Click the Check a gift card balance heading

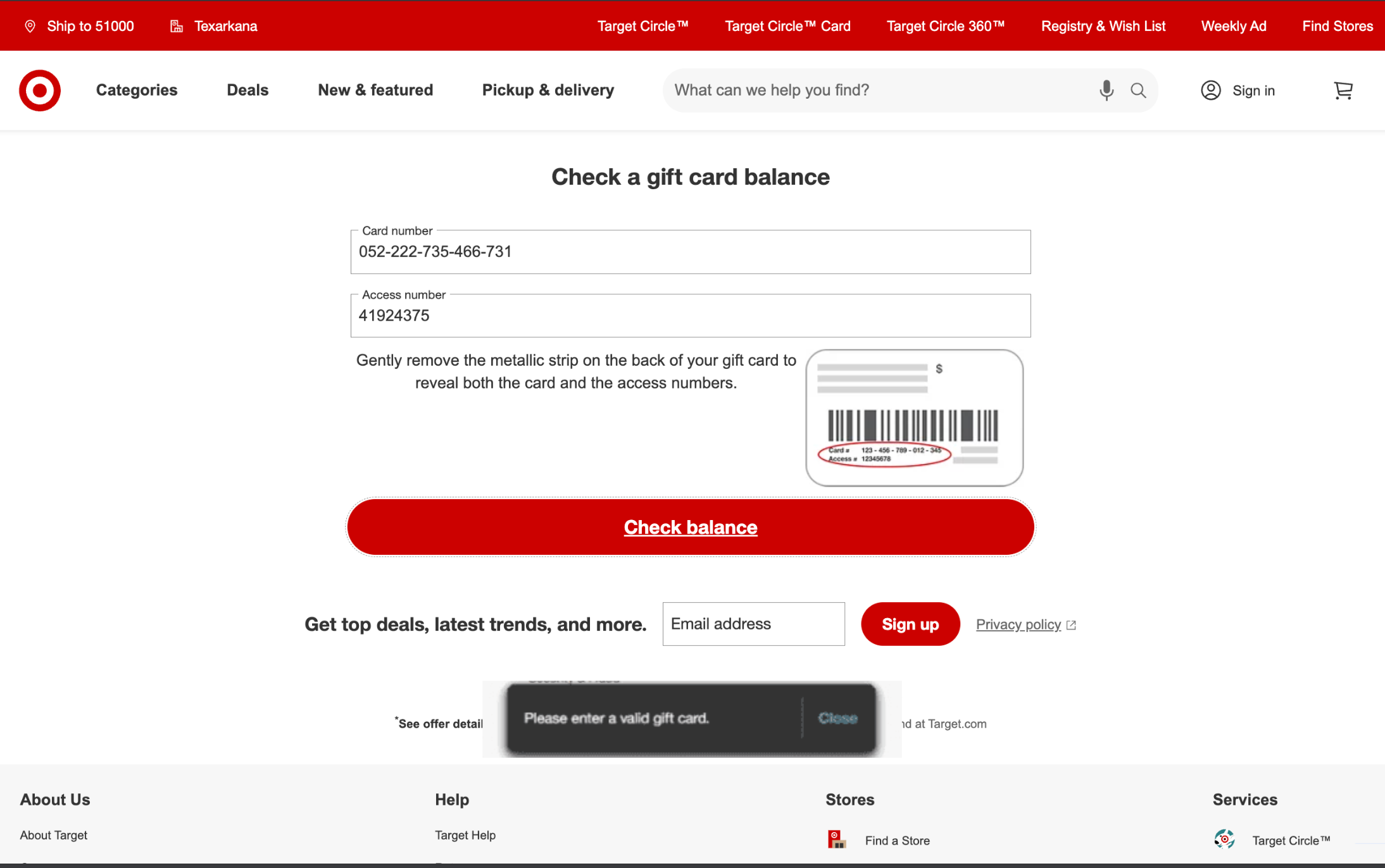tap(691, 177)
